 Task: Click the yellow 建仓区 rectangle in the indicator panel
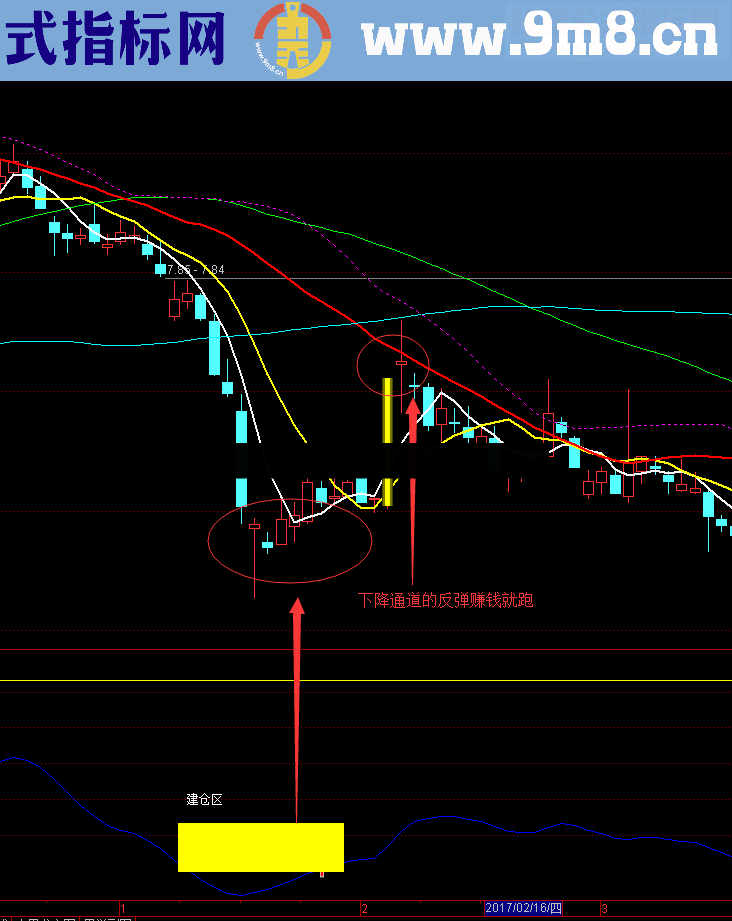pos(260,847)
